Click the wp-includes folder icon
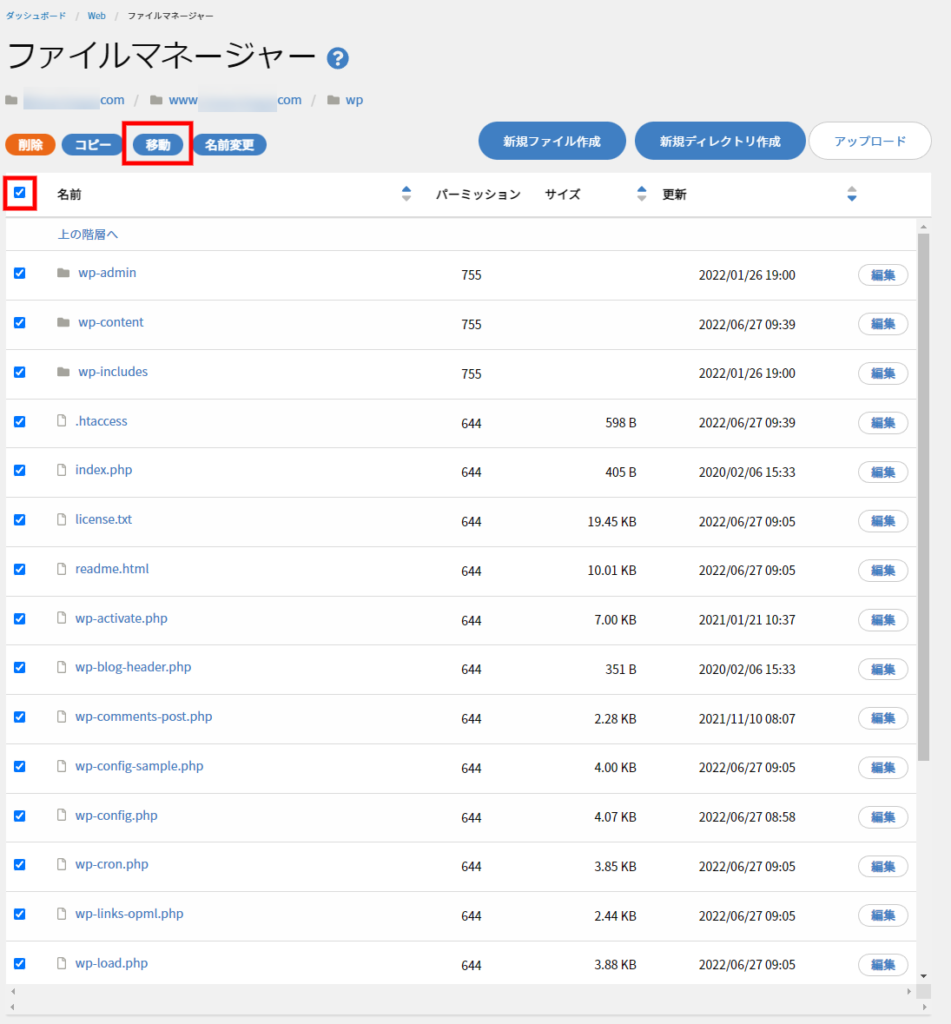Image resolution: width=951 pixels, height=1024 pixels. [x=63, y=372]
